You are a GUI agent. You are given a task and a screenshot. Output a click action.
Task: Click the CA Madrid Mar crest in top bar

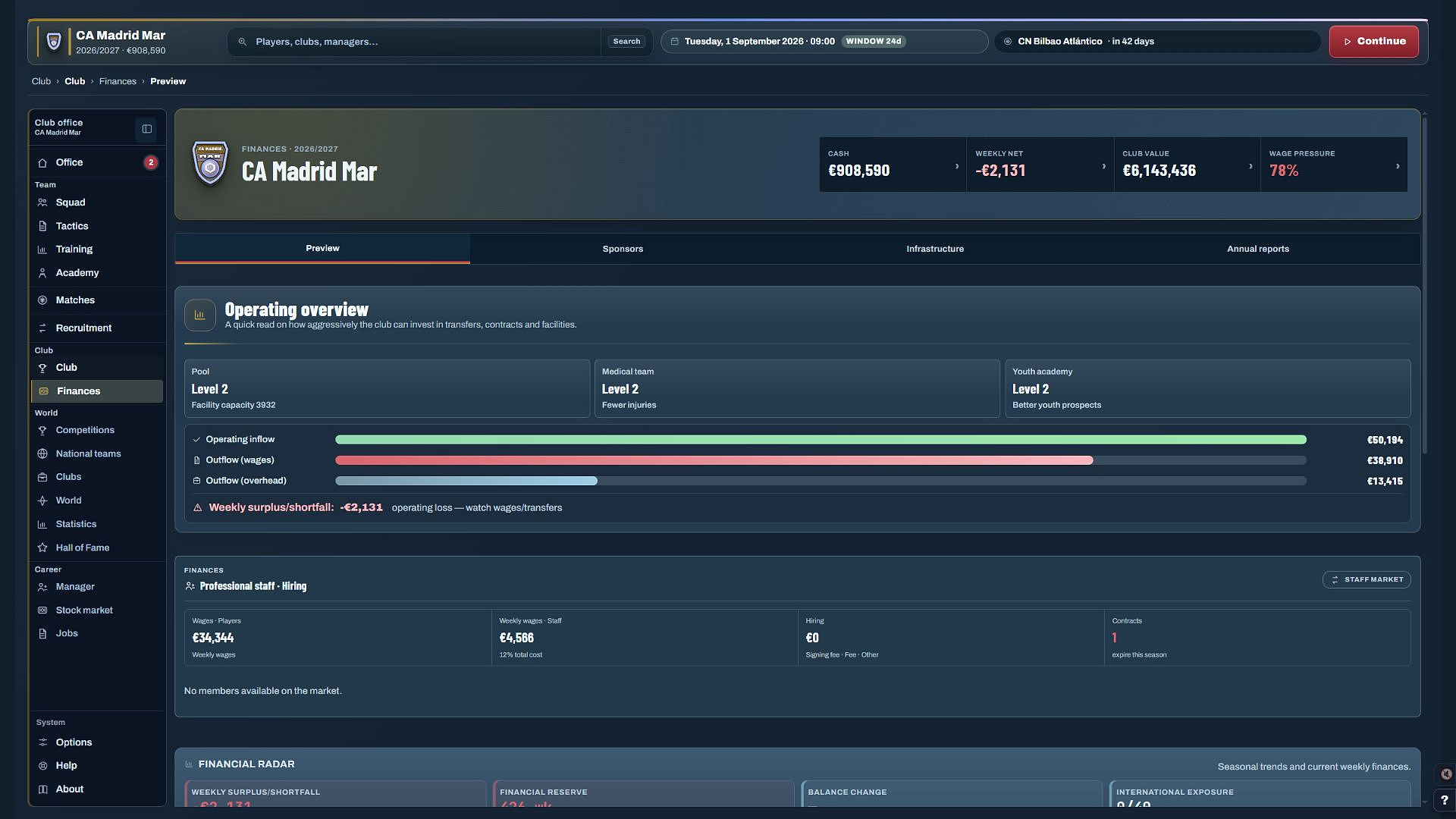[x=54, y=42]
